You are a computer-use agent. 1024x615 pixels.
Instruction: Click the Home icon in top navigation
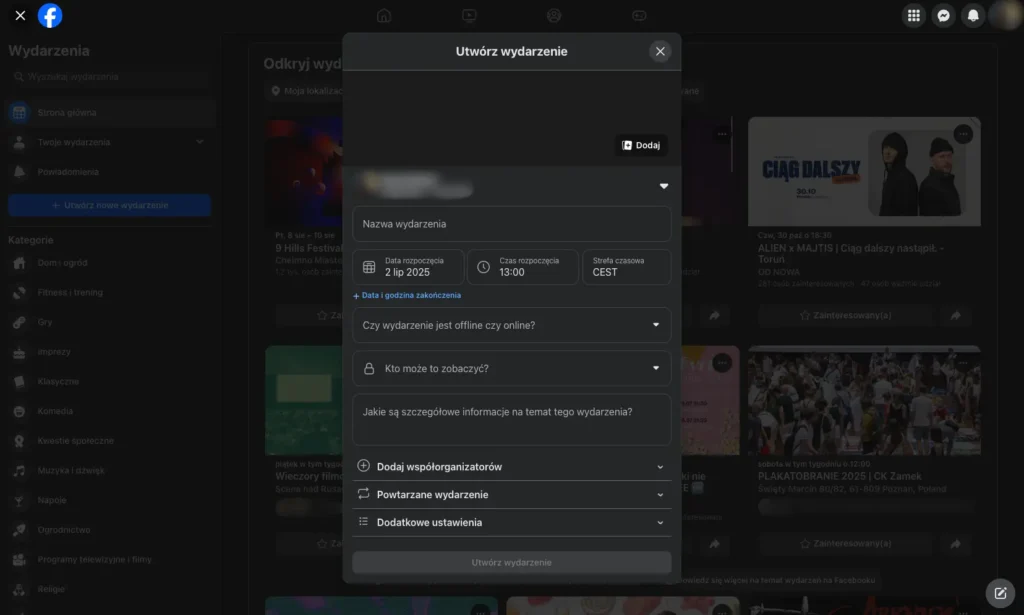click(384, 15)
